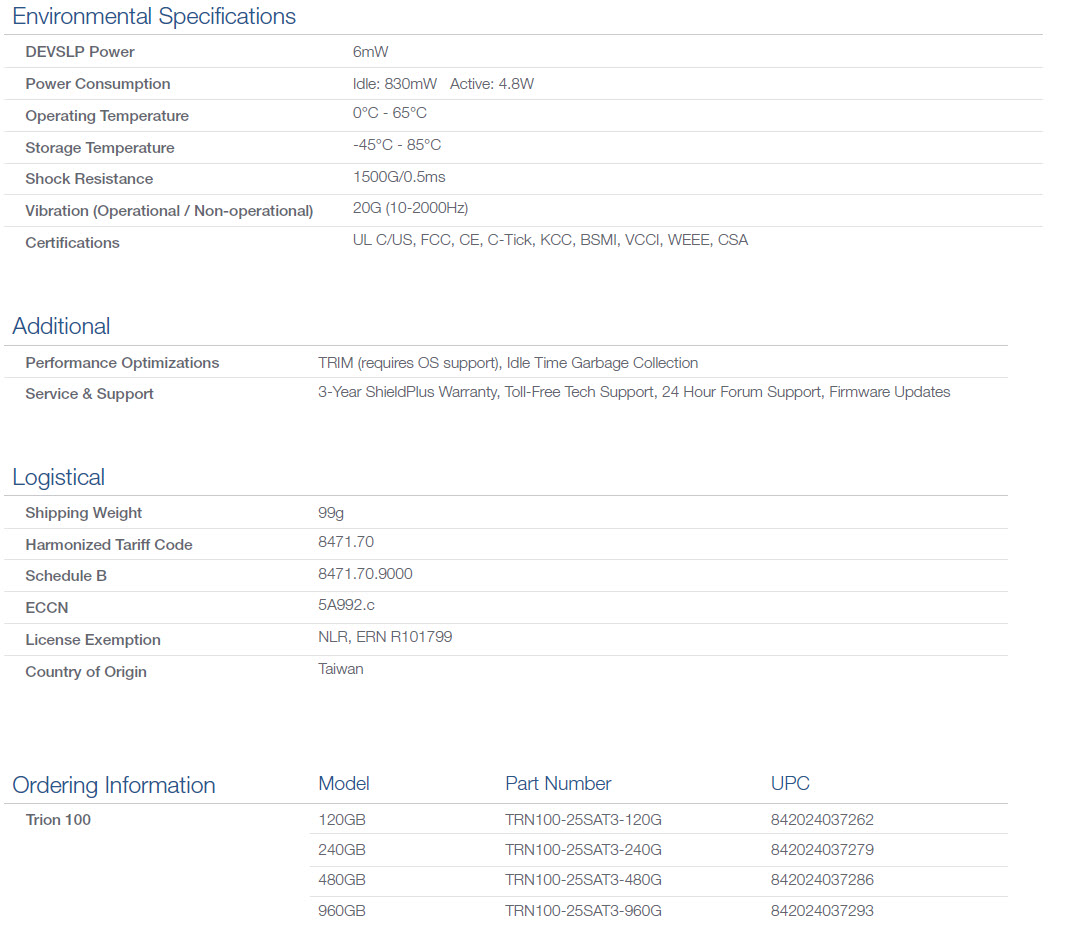Click the Logistical section heading

(58, 477)
